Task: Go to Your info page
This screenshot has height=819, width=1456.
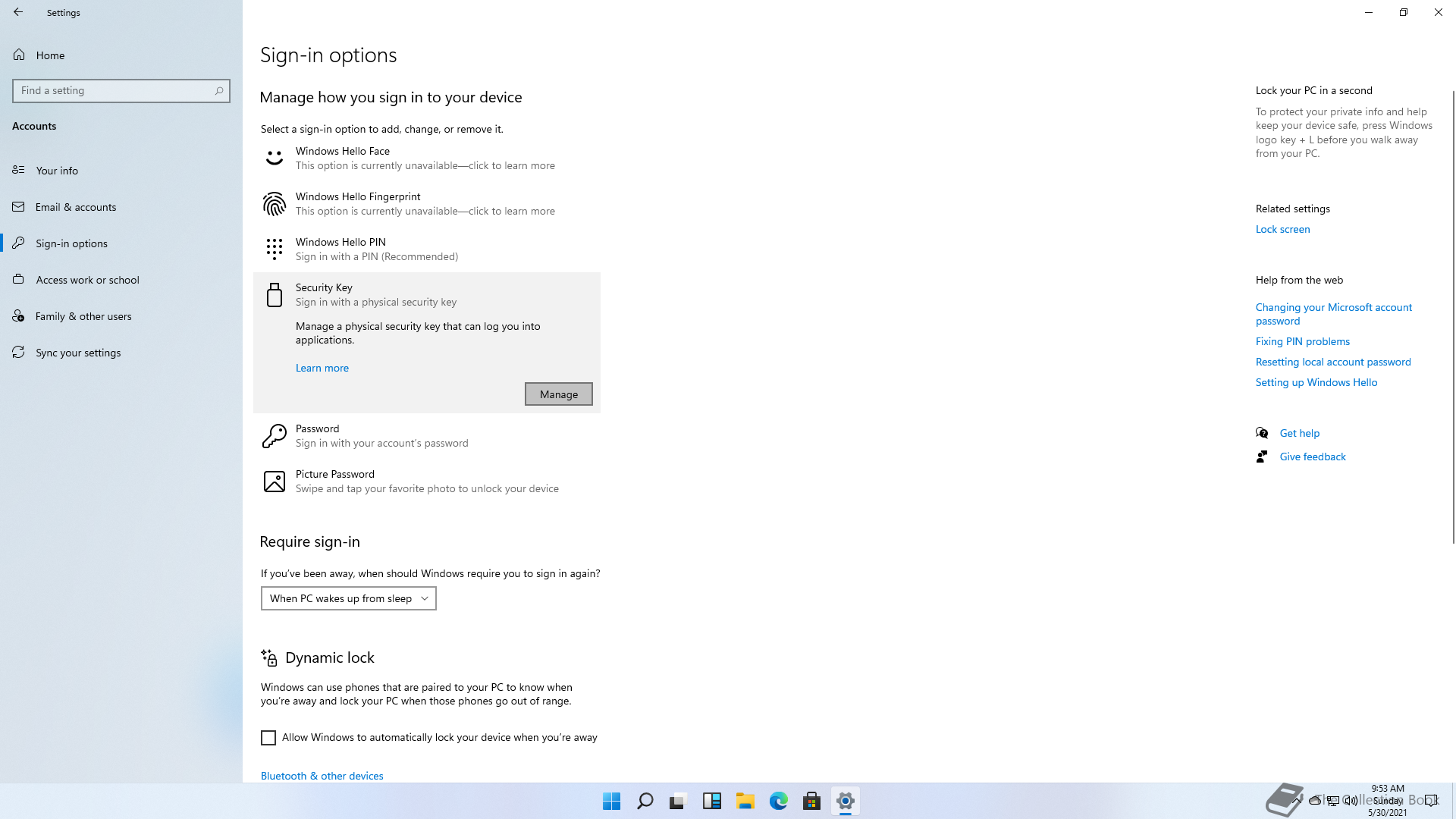Action: click(121, 170)
